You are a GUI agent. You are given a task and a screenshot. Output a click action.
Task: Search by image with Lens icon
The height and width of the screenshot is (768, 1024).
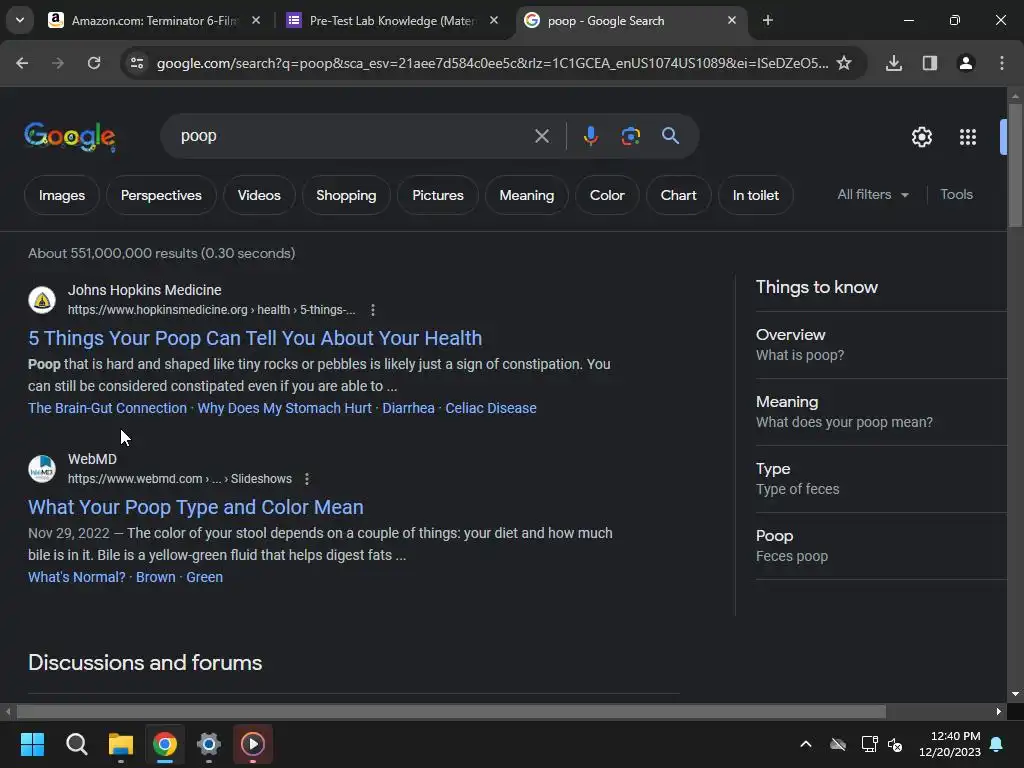point(630,136)
